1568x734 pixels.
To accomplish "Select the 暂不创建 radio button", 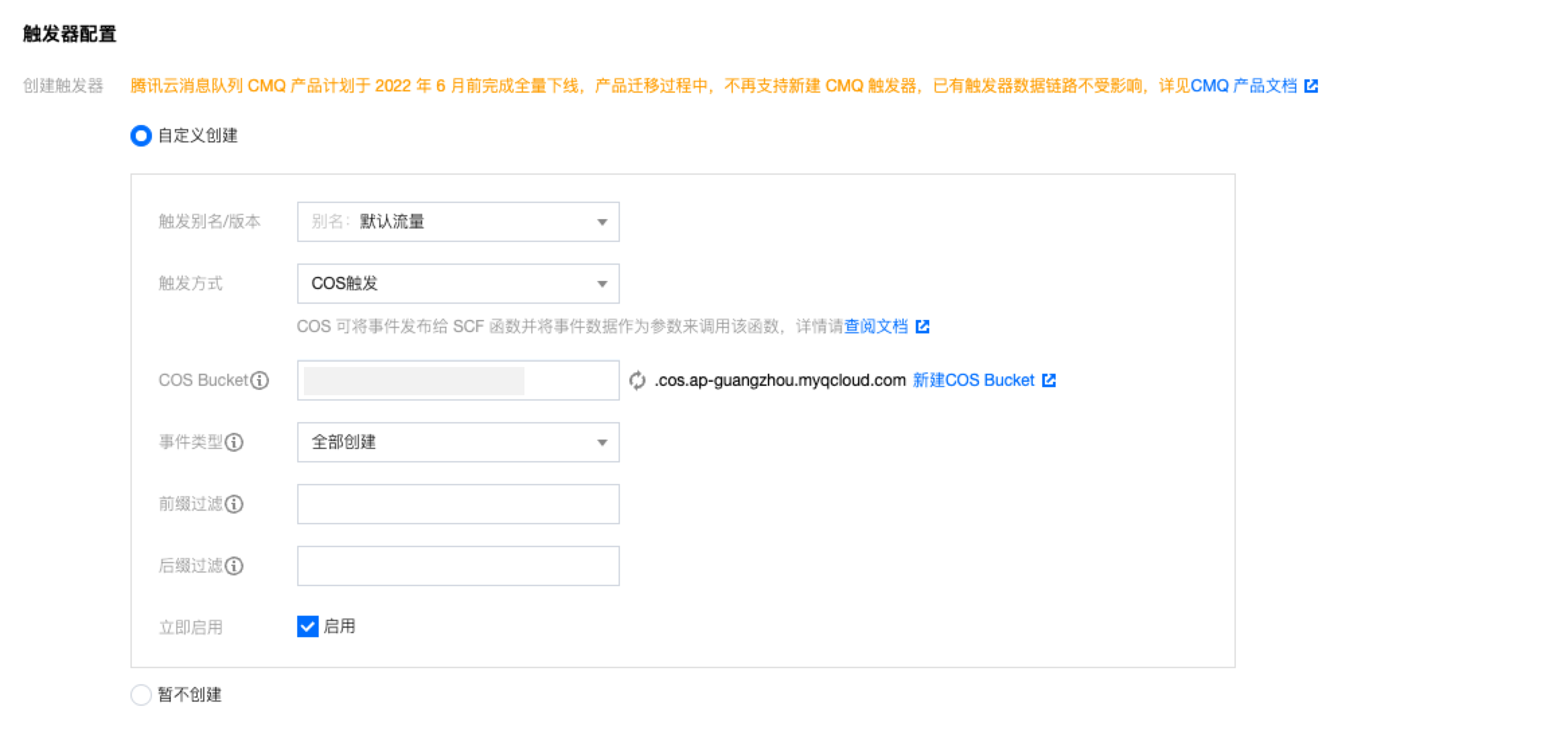I will pos(141,694).
